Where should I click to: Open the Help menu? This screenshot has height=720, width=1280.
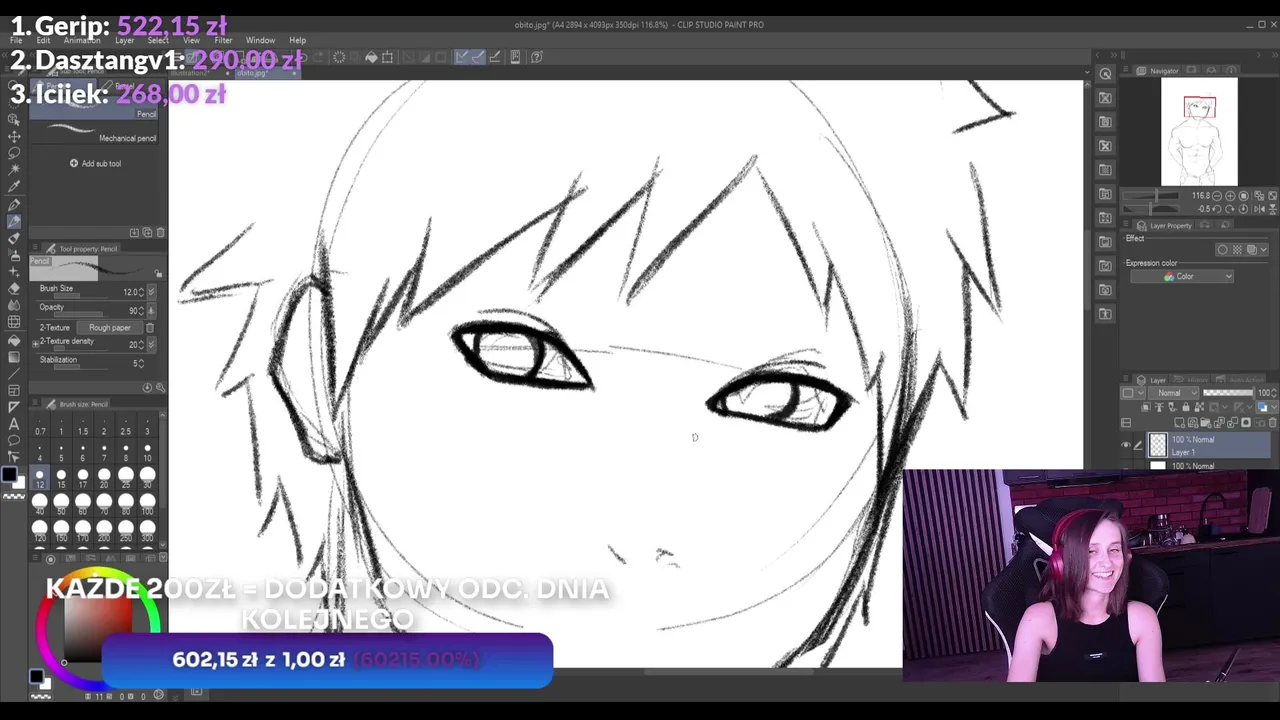297,40
